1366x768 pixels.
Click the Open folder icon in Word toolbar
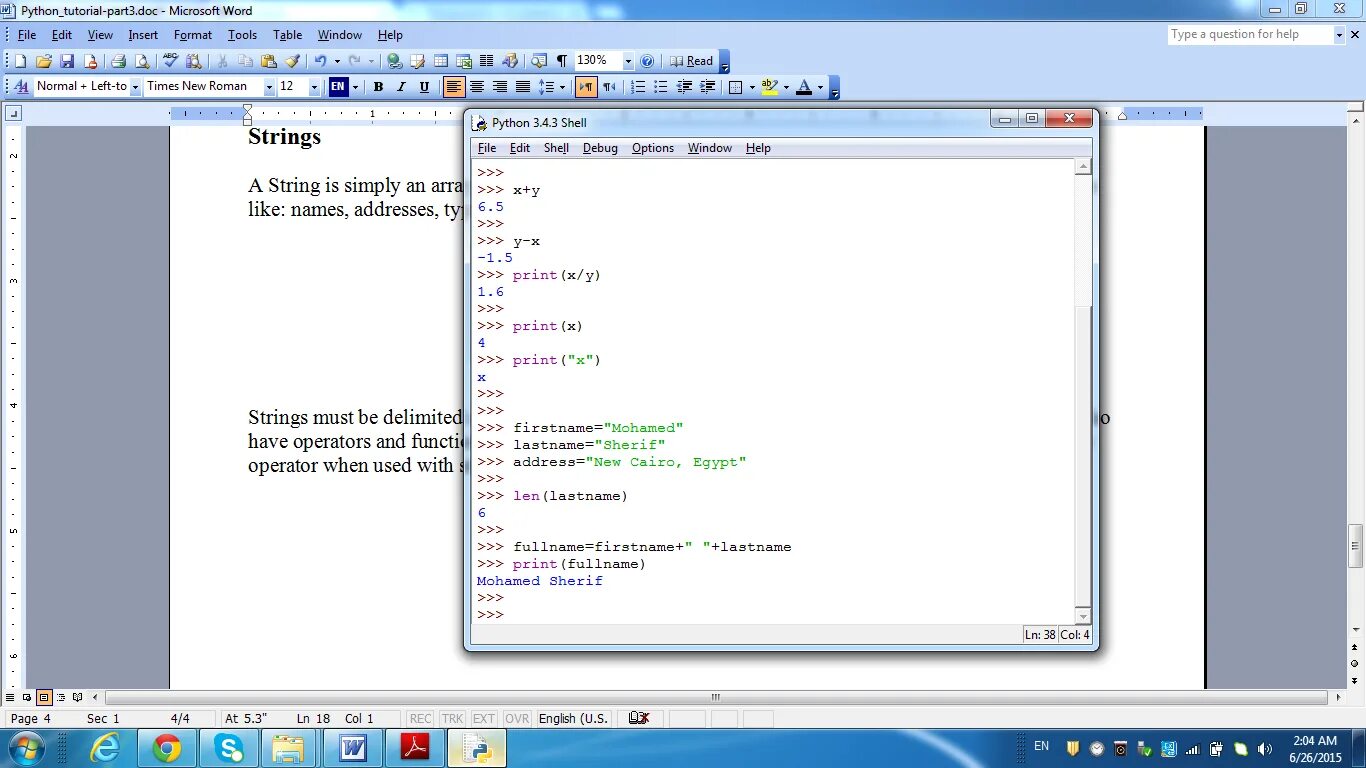click(44, 61)
